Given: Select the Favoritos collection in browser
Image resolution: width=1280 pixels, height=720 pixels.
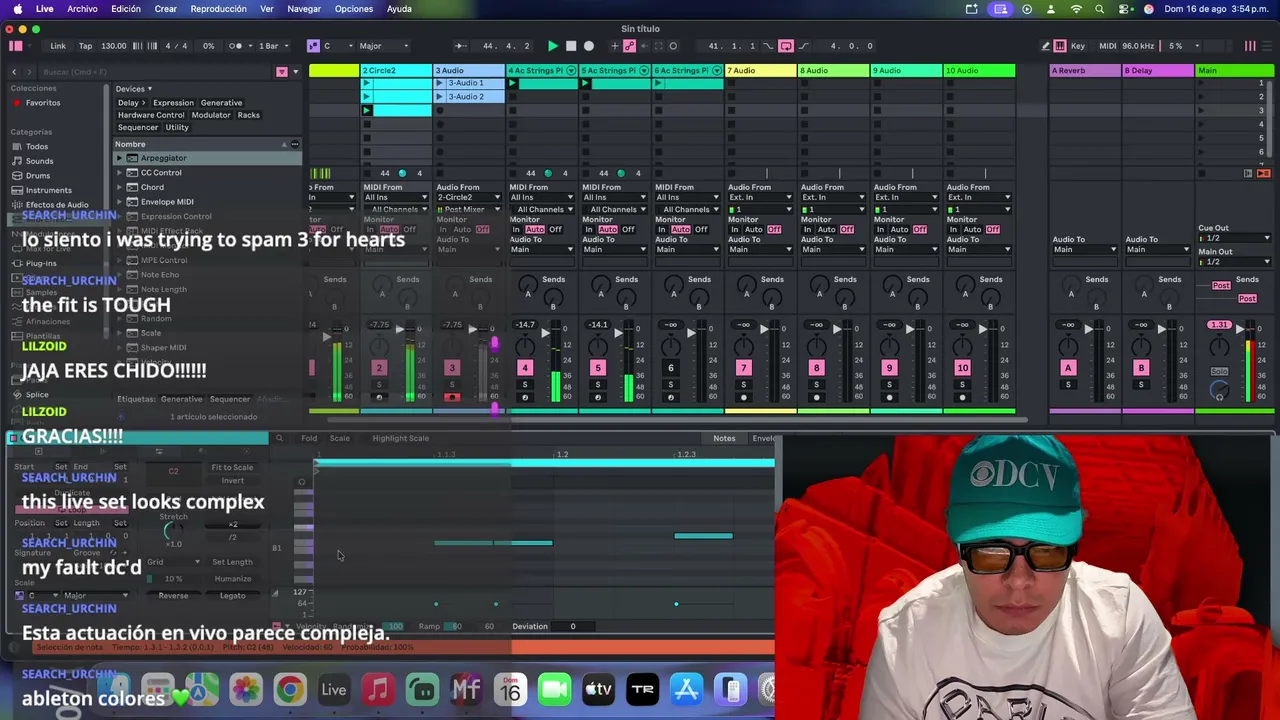Looking at the screenshot, I should click(43, 103).
